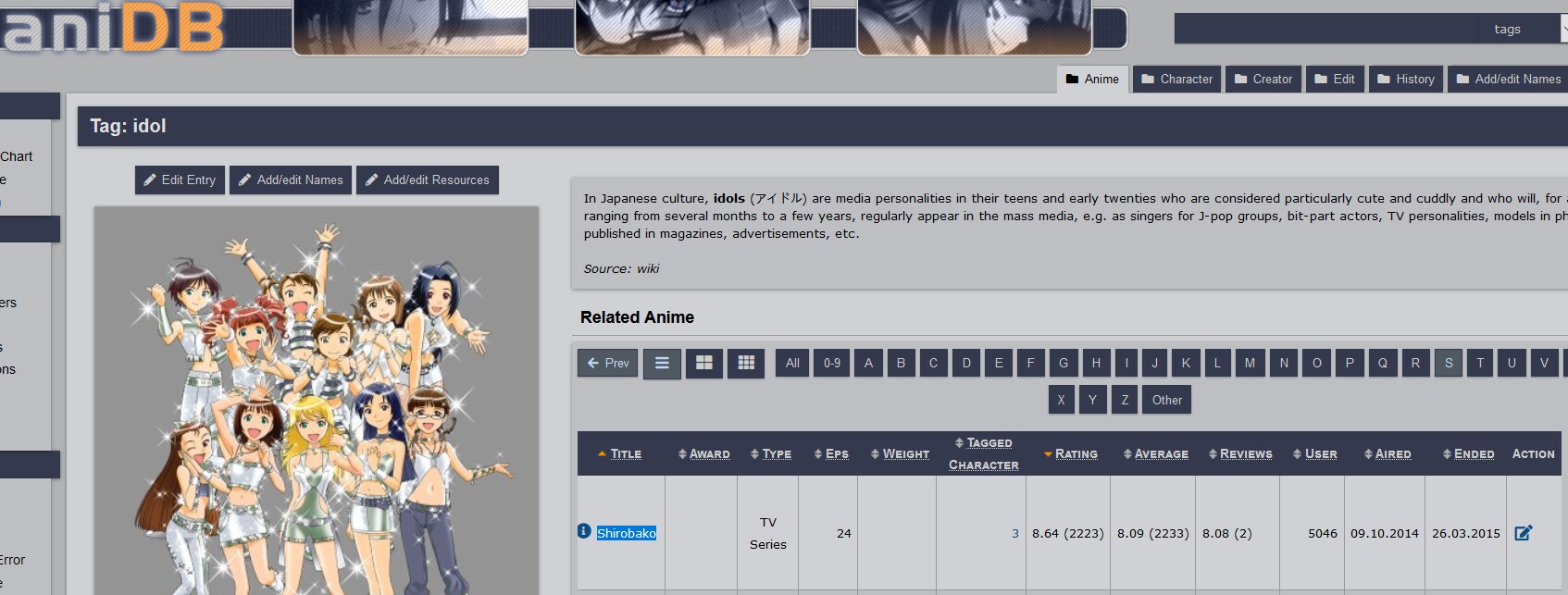This screenshot has height=595, width=1568.
Task: Click the idol tag group image
Action: 317,401
